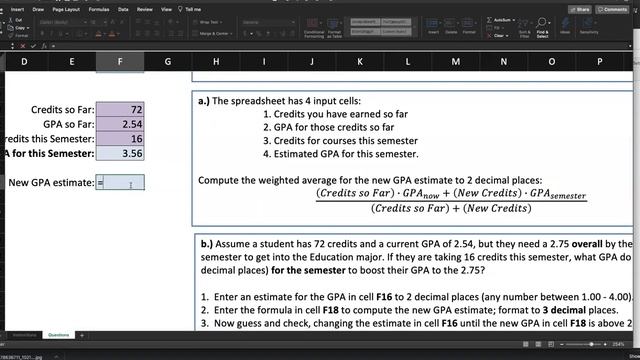This screenshot has height=360, width=640.
Task: Click the Copy button
Action: 16,28
